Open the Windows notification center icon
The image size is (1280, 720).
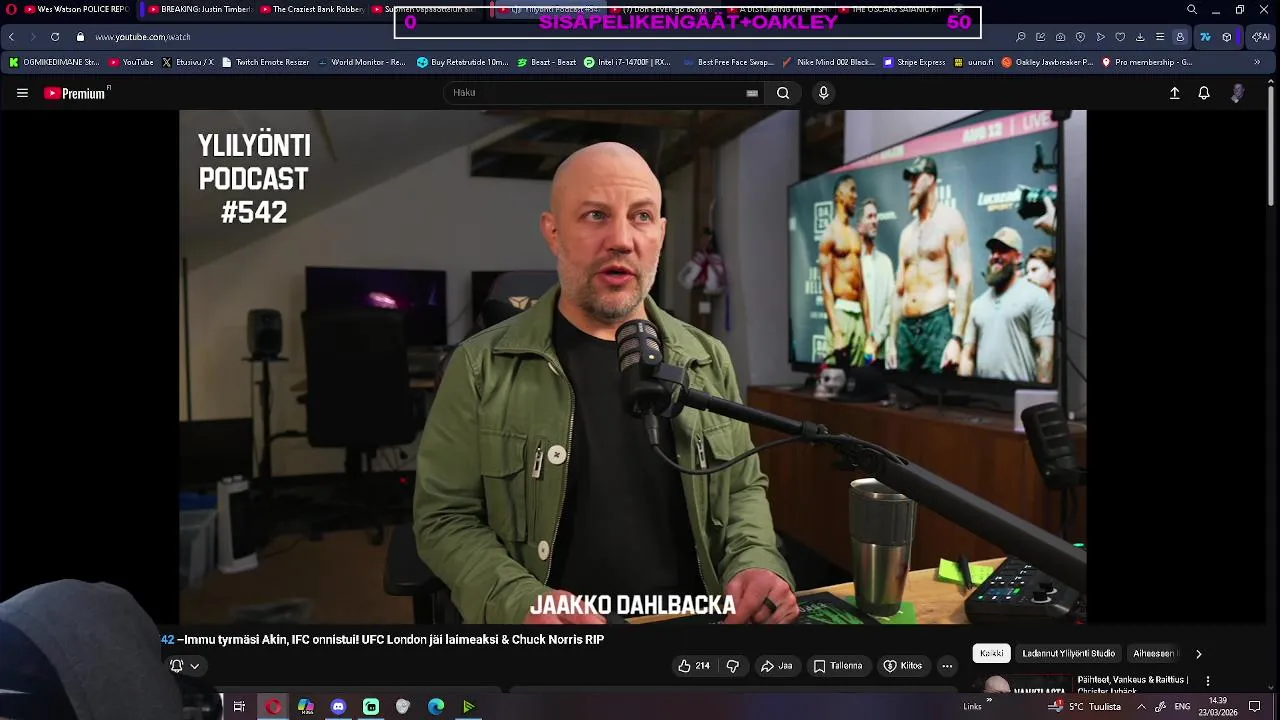click(1255, 706)
